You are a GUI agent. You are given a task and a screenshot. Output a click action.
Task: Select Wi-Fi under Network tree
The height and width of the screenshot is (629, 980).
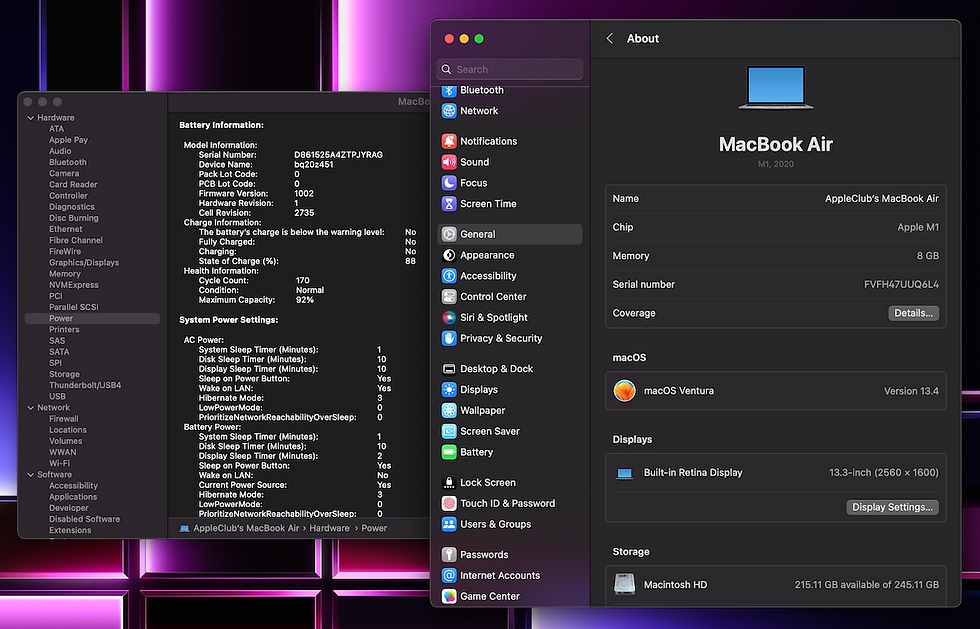(x=59, y=463)
